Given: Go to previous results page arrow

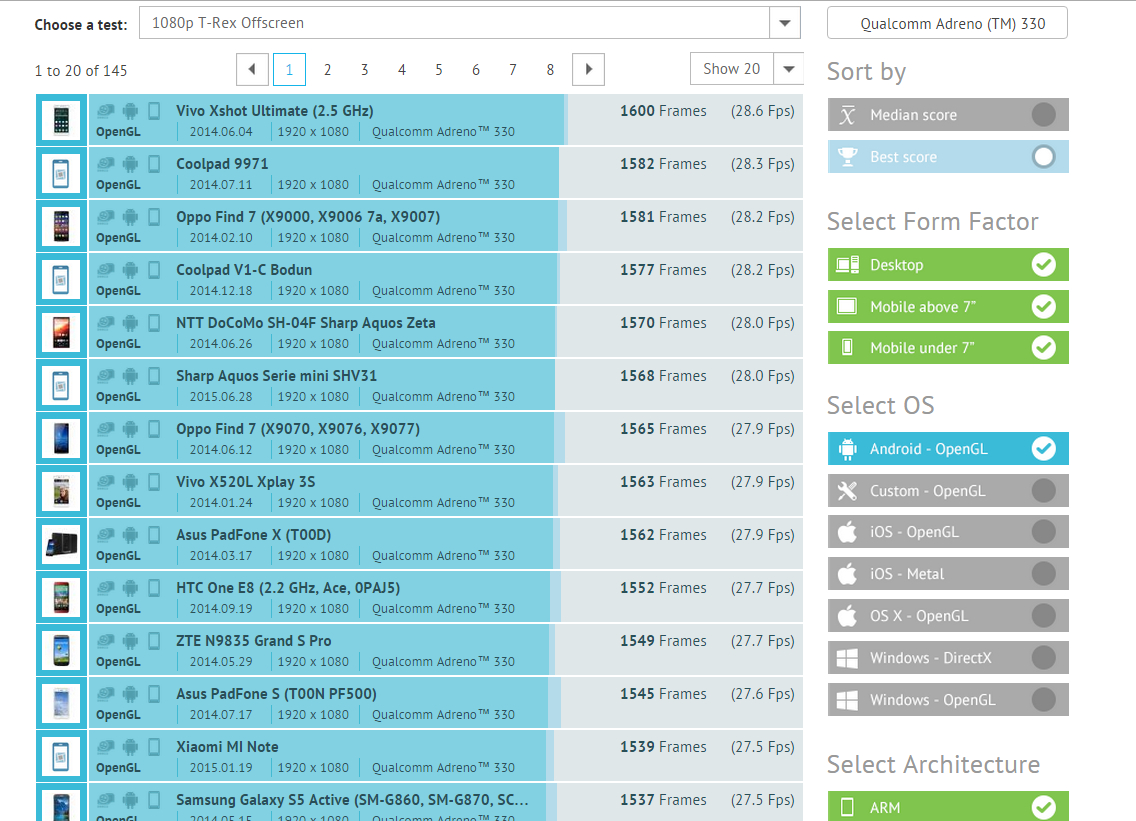Looking at the screenshot, I should 252,70.
